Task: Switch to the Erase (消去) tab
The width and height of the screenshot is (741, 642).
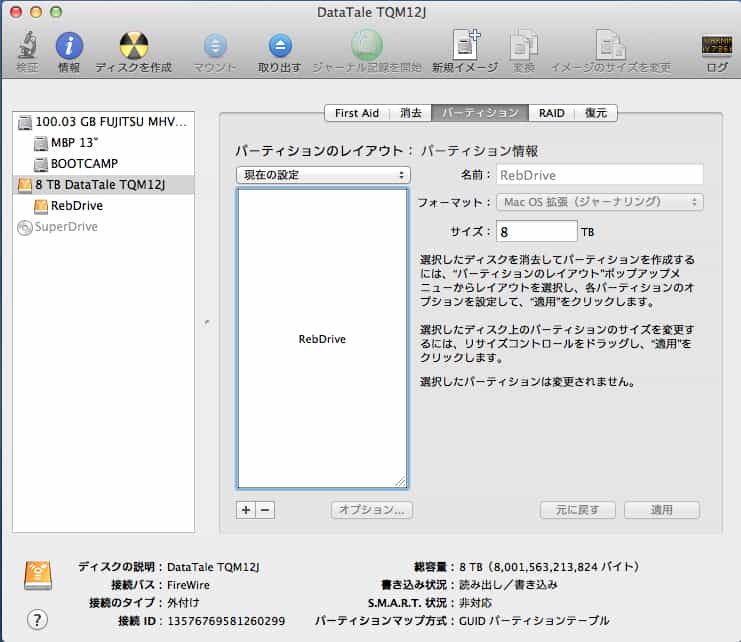Action: (x=411, y=113)
